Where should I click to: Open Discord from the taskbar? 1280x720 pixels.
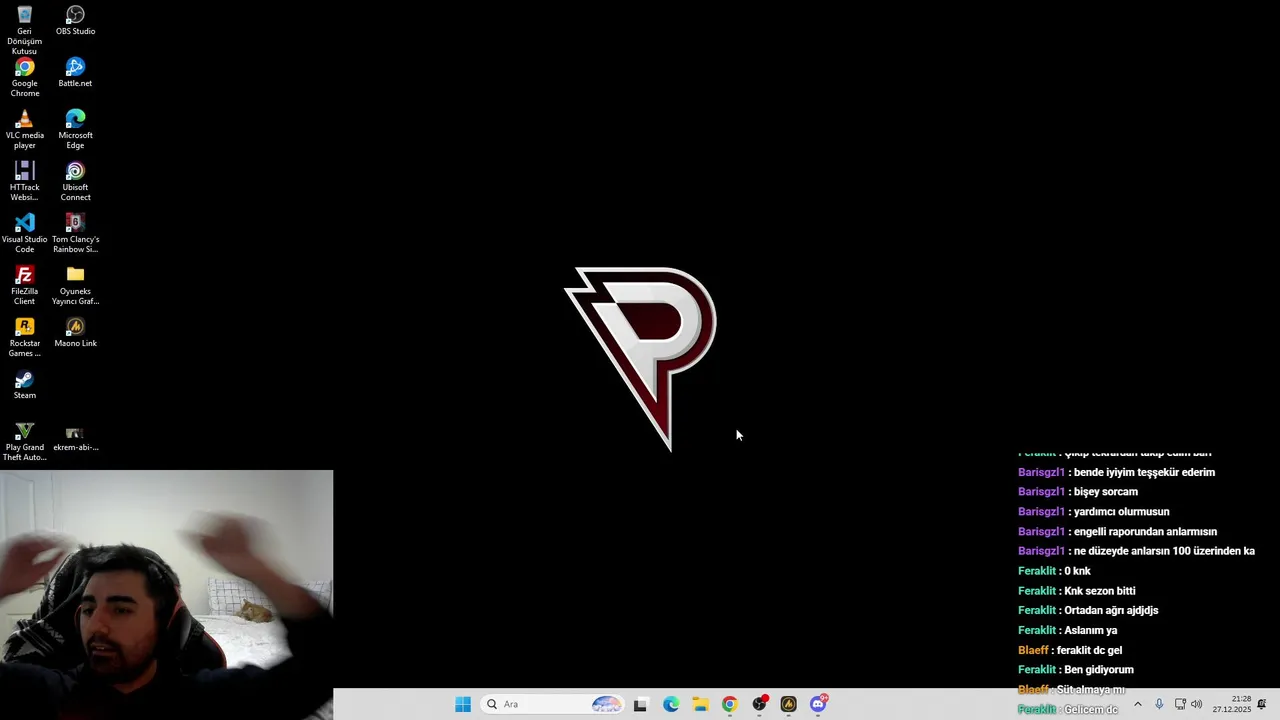click(818, 704)
